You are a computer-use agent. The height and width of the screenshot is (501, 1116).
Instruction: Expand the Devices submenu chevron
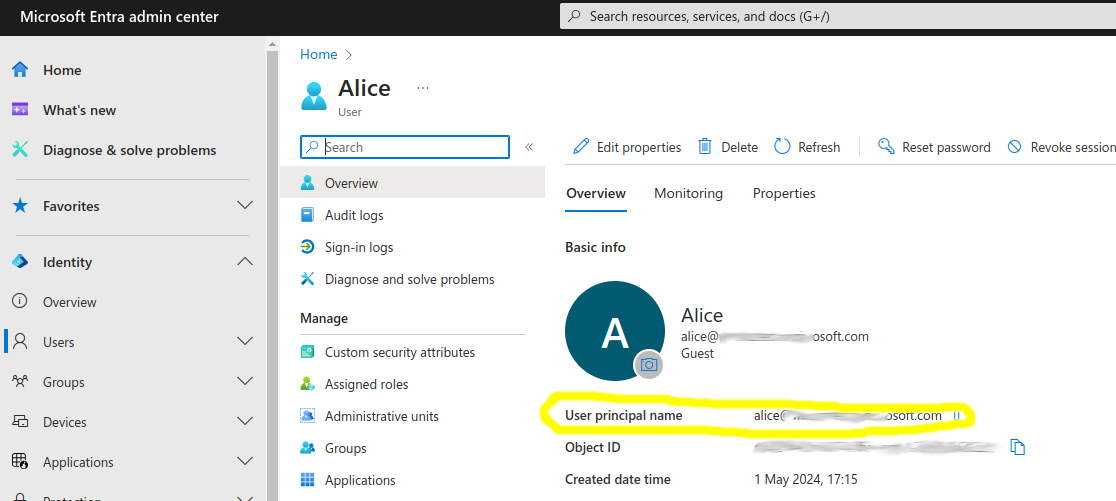tap(245, 422)
